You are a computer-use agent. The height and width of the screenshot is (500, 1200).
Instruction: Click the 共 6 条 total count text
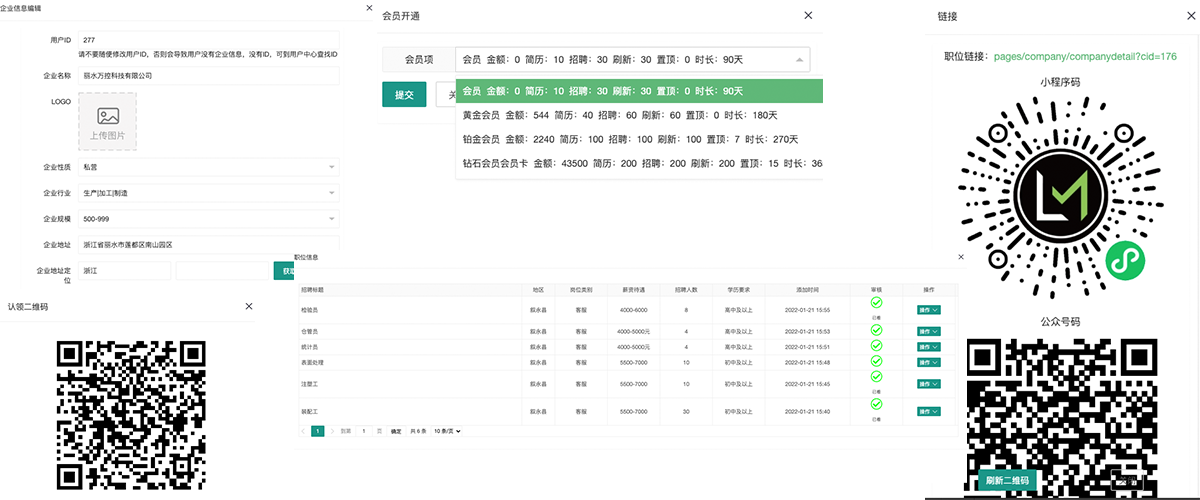click(419, 431)
